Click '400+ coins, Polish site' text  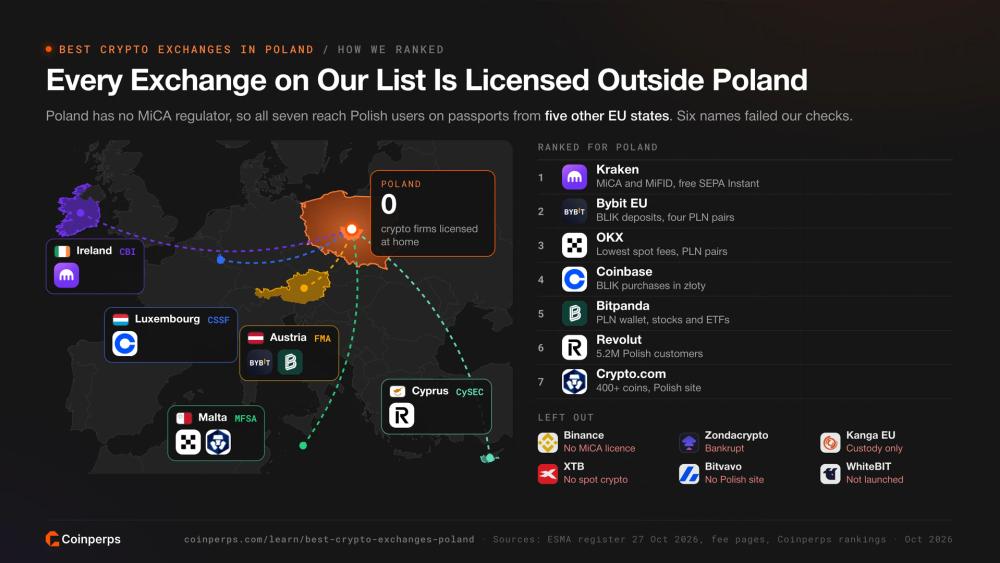click(x=649, y=388)
